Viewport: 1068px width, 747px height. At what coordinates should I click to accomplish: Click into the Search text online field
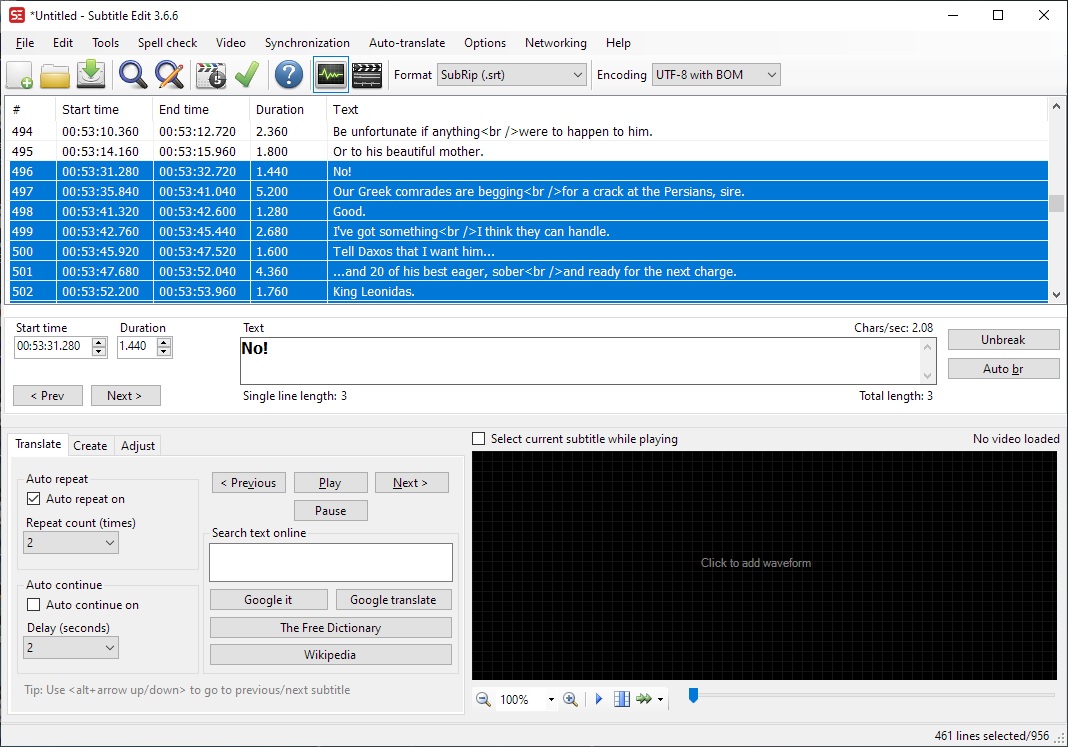pyautogui.click(x=331, y=562)
